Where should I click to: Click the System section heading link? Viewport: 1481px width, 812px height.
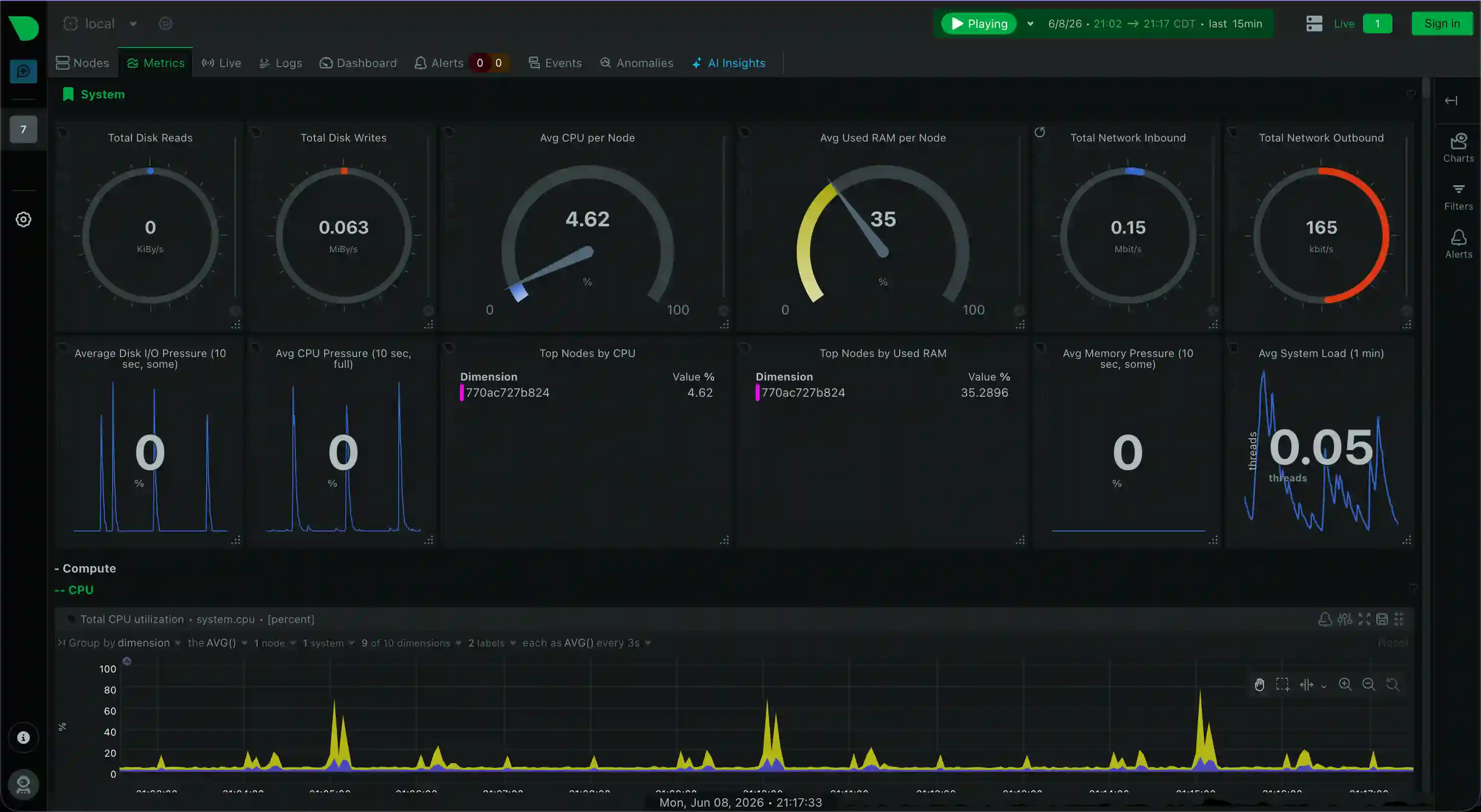pos(102,95)
